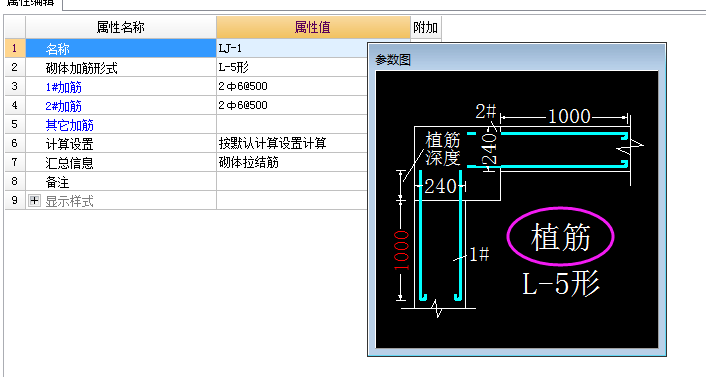Click the 砌体拉结筋 value cell
The image size is (706, 377).
292,162
